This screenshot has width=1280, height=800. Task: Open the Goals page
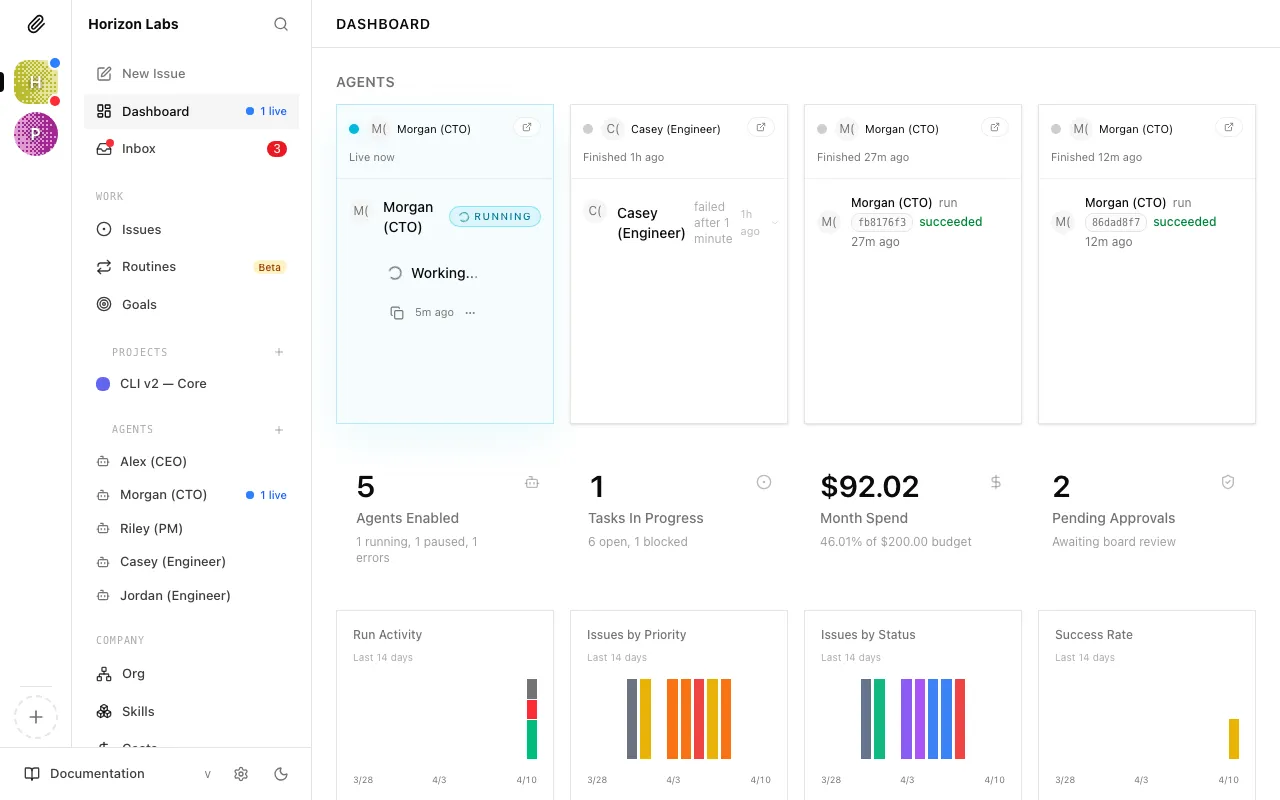(191, 305)
